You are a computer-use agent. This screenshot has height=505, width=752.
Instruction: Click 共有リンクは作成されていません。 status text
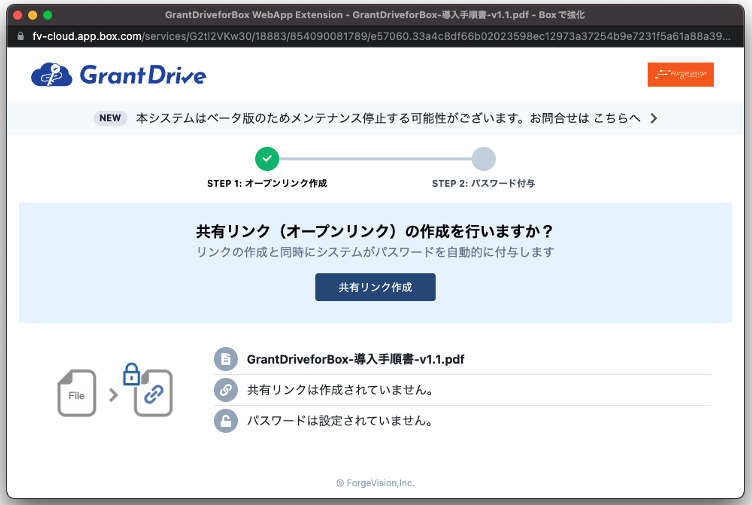(x=341, y=390)
